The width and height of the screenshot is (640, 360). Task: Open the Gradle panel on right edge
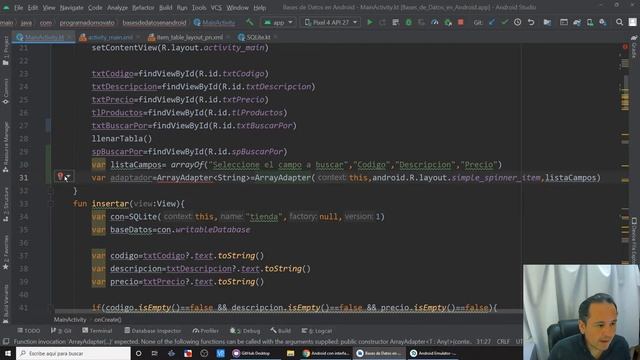point(634,47)
